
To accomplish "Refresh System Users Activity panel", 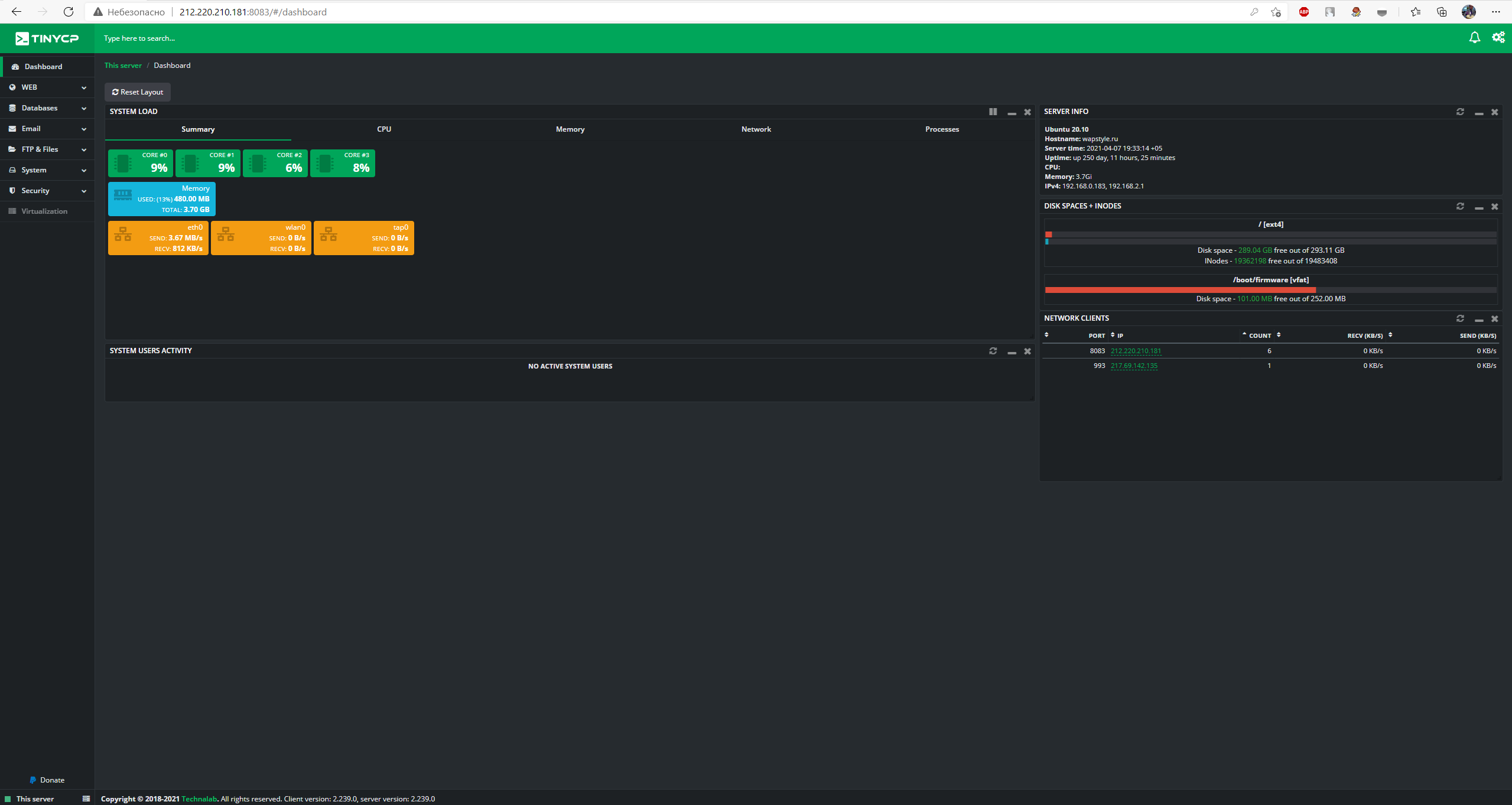I will (993, 351).
